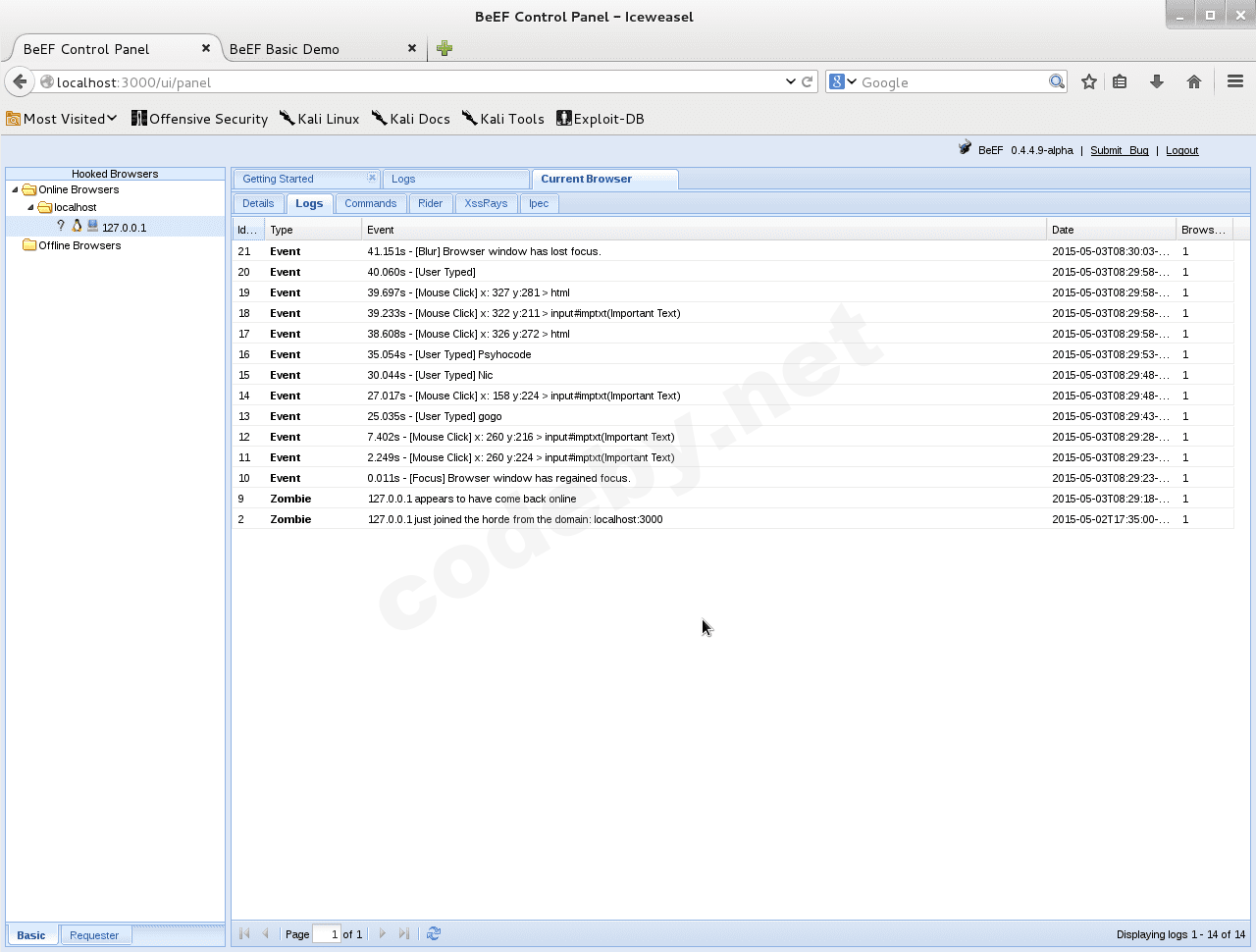The height and width of the screenshot is (952, 1256).
Task: Close the BeEF Control Panel tab
Action: (x=206, y=48)
